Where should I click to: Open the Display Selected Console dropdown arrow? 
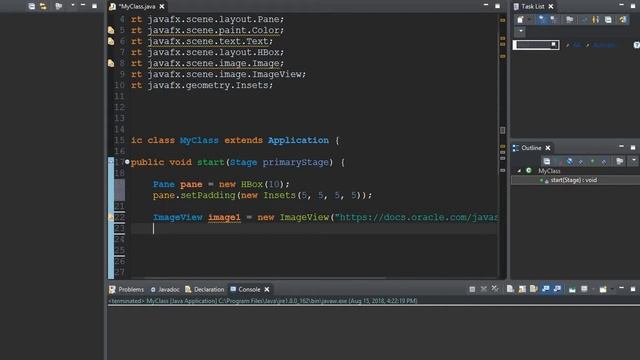click(593, 289)
